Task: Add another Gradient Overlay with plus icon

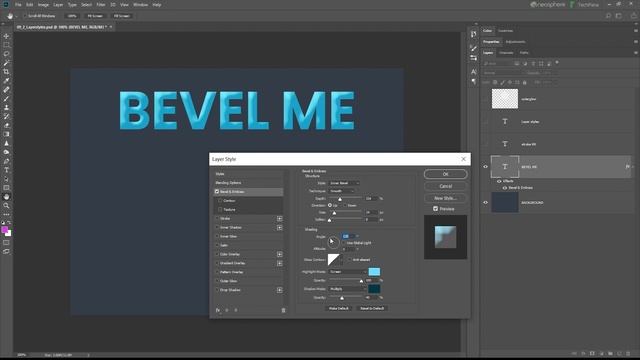Action: (280, 263)
